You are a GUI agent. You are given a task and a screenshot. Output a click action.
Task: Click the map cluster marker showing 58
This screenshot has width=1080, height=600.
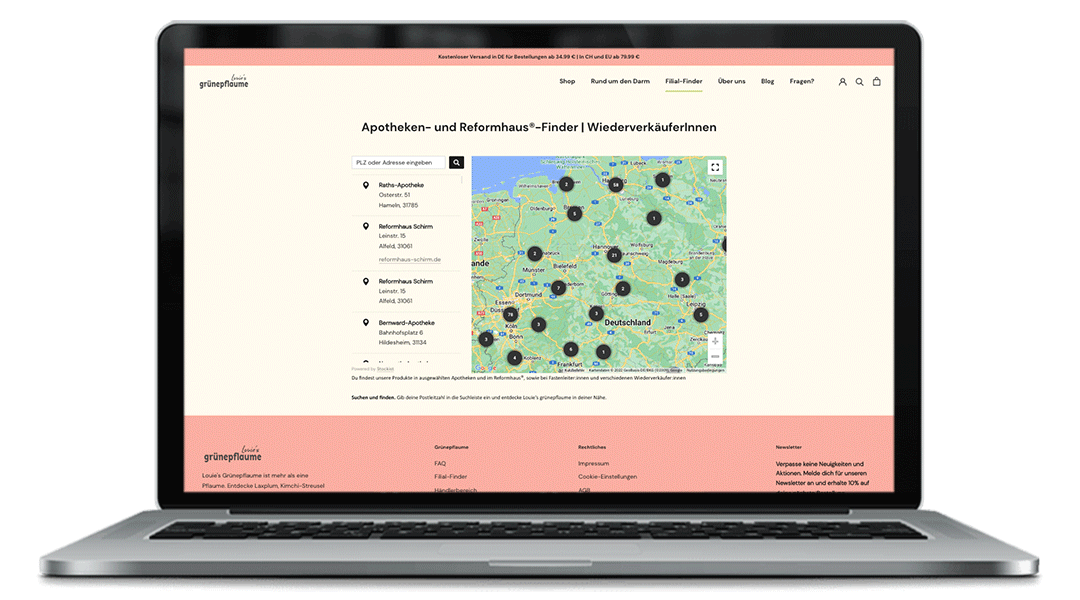coord(616,184)
